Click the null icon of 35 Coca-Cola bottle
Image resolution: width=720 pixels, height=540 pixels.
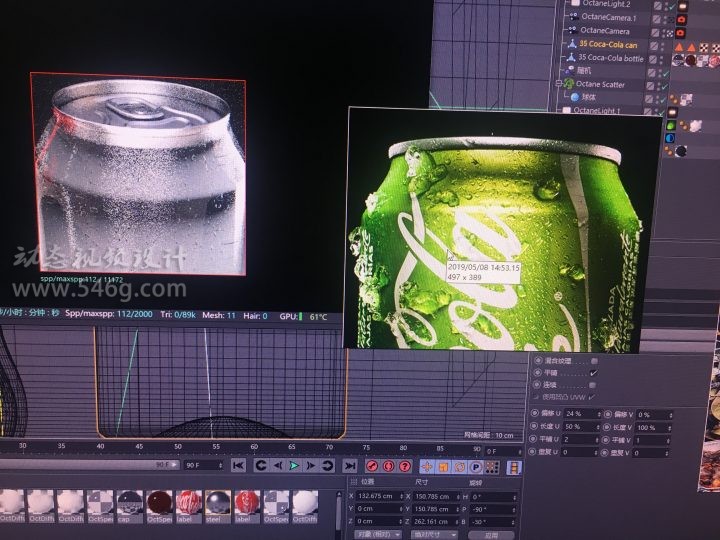[571, 57]
